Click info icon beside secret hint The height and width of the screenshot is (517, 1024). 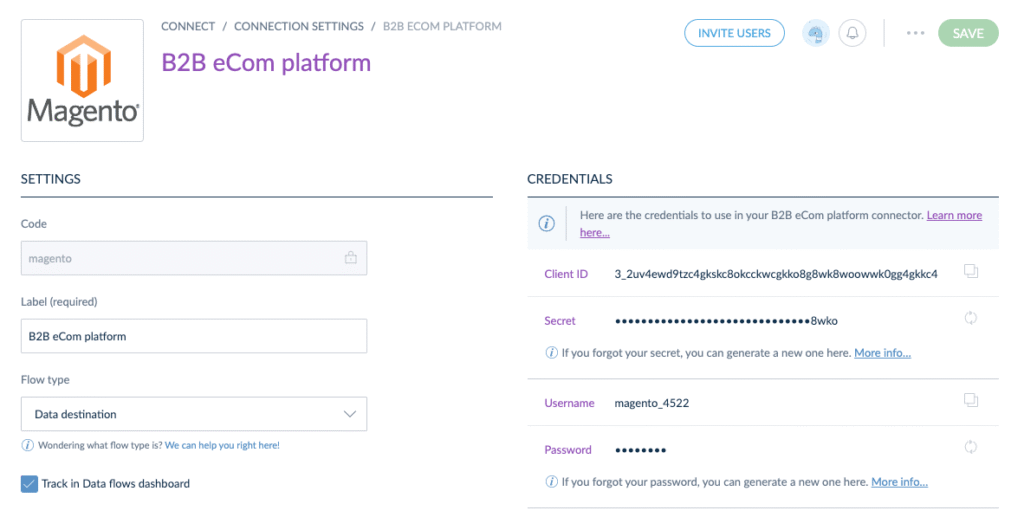(552, 353)
